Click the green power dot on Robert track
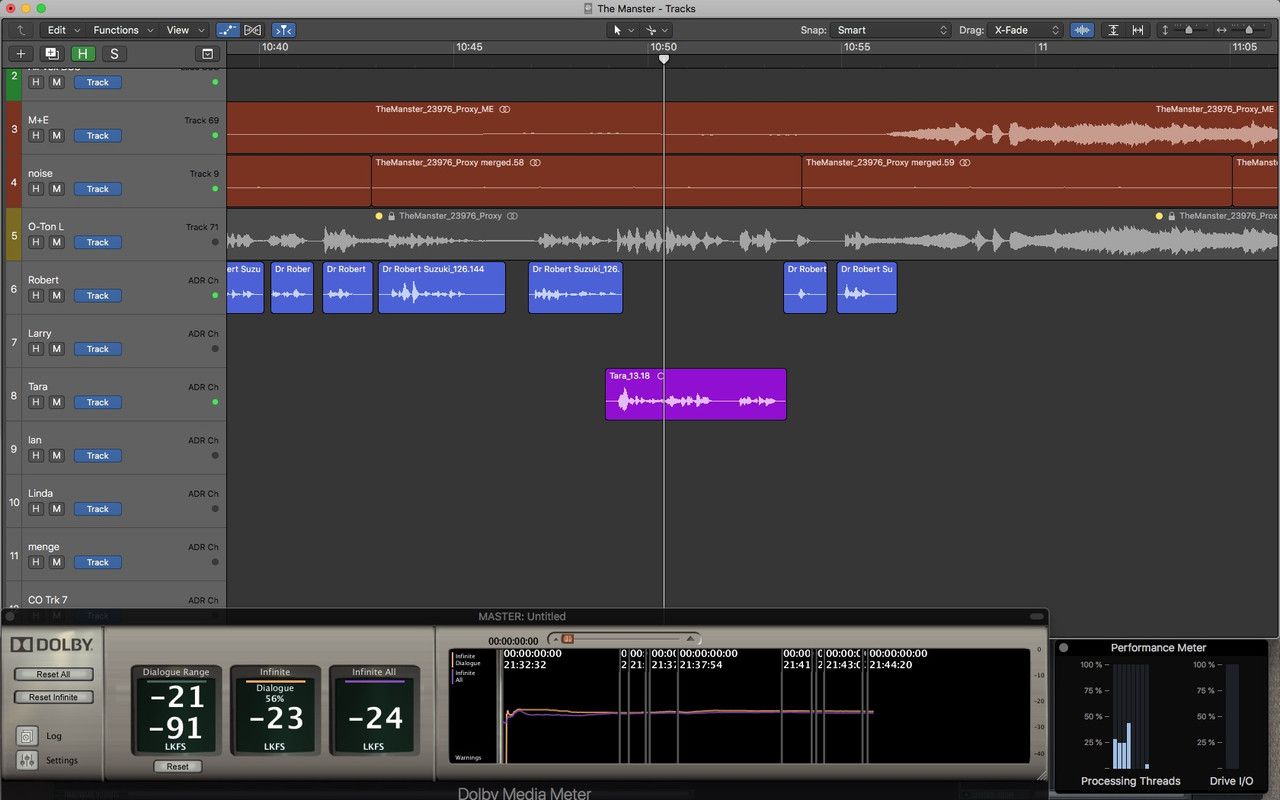 coord(215,296)
